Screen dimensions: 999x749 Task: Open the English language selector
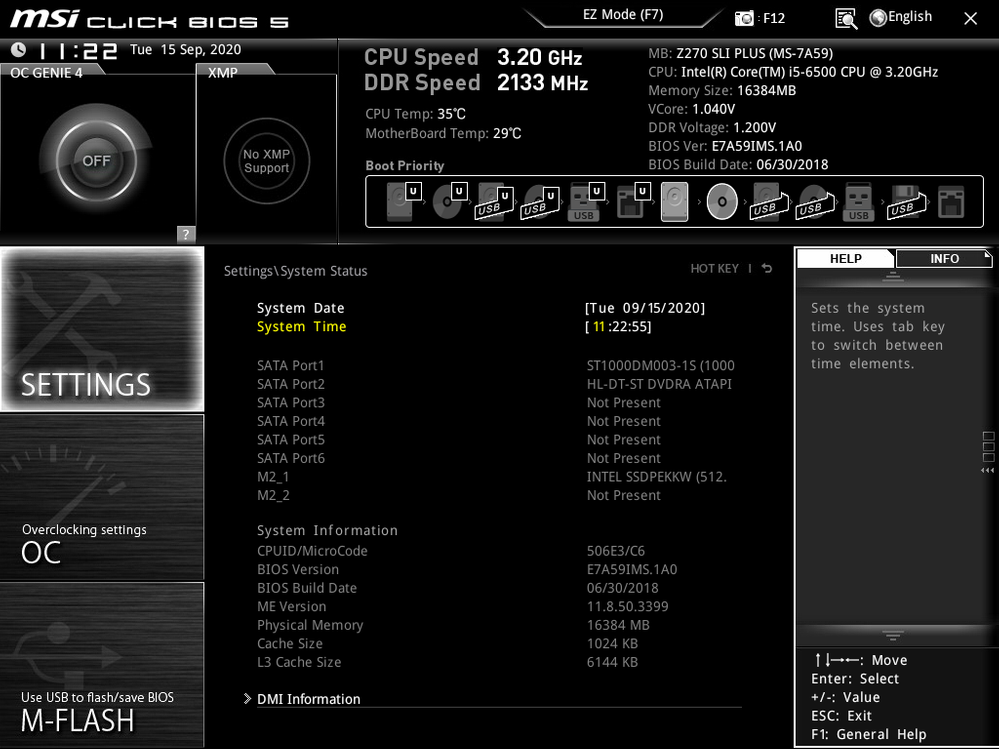pyautogui.click(x=900, y=17)
